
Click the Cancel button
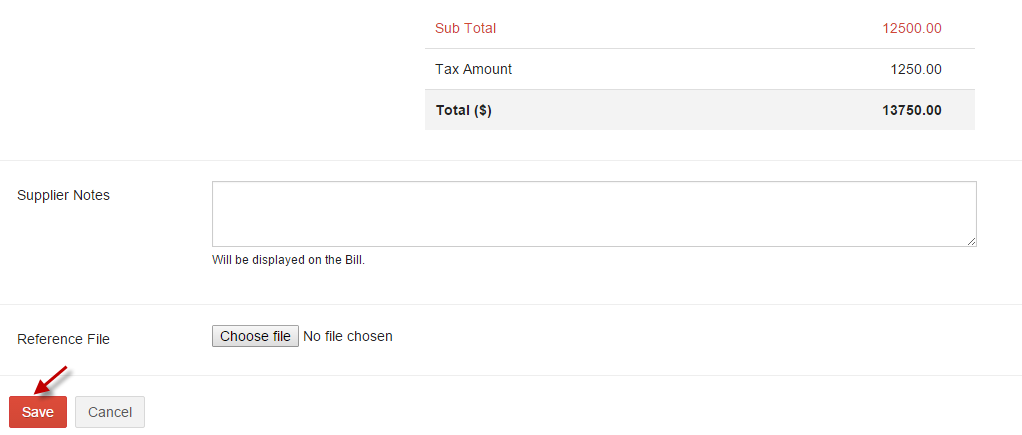click(110, 412)
